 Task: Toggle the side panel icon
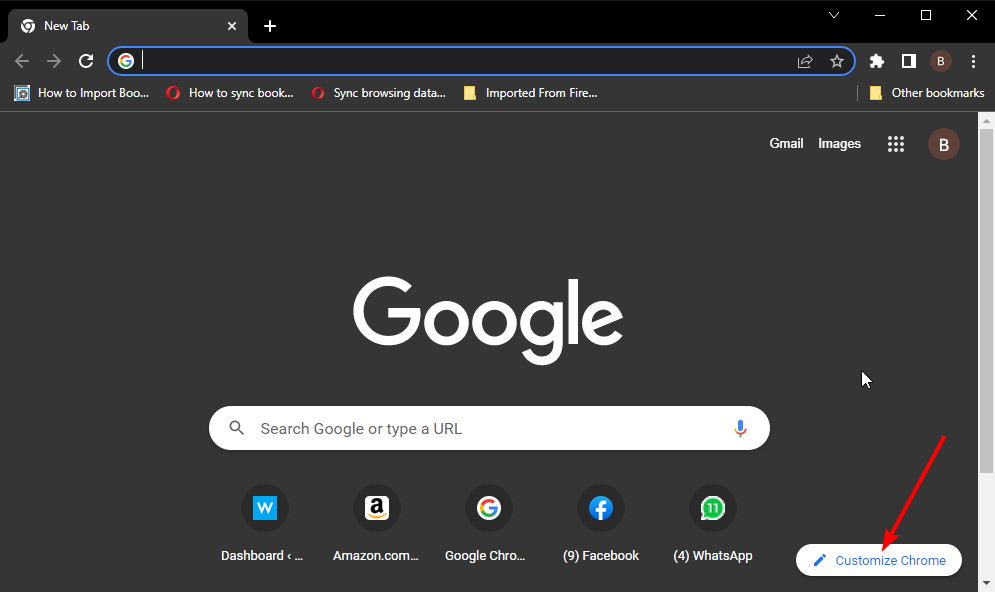[x=909, y=61]
